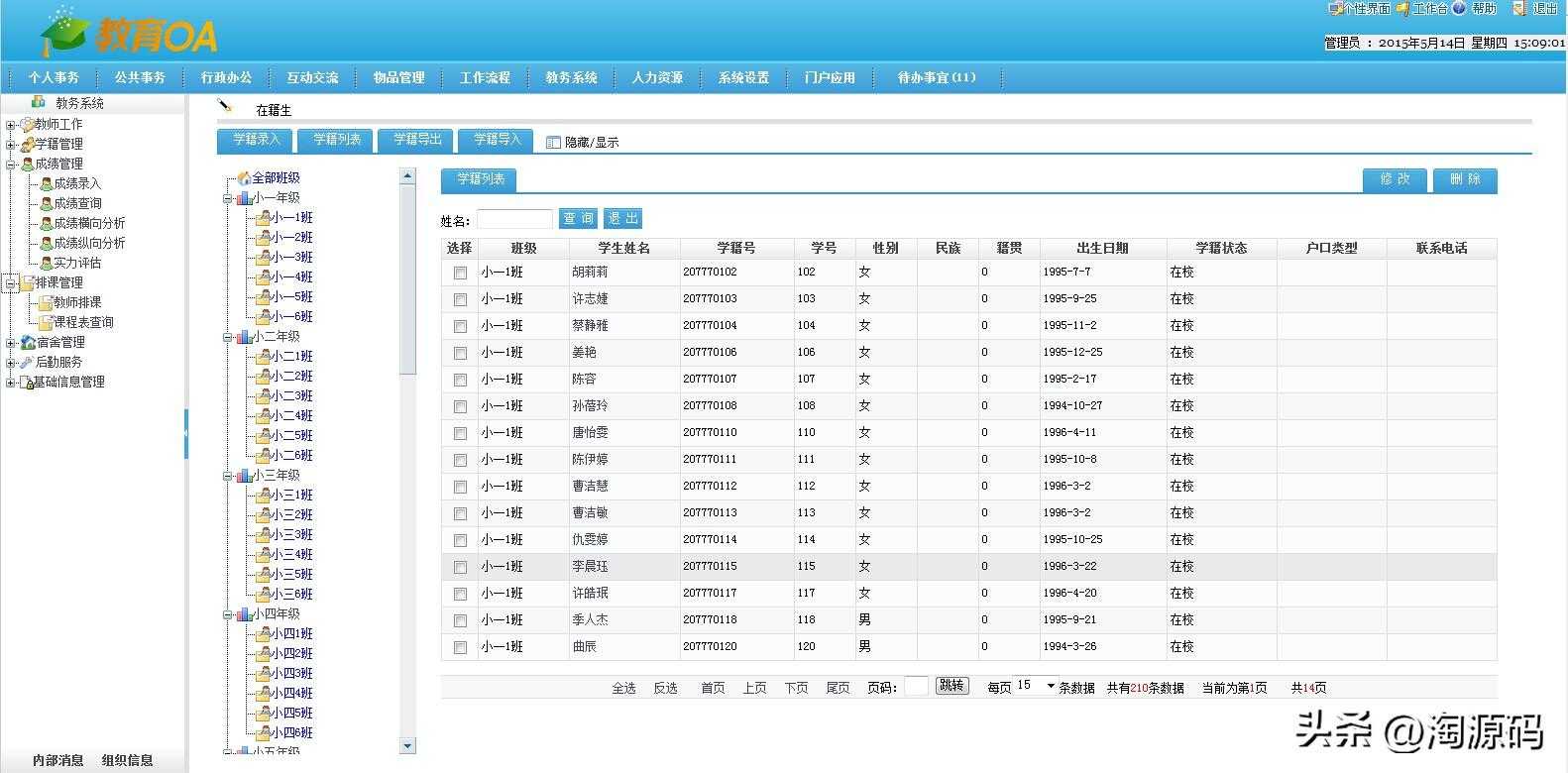
Task: Check the box for student 胡莉莉
Action: 460,273
